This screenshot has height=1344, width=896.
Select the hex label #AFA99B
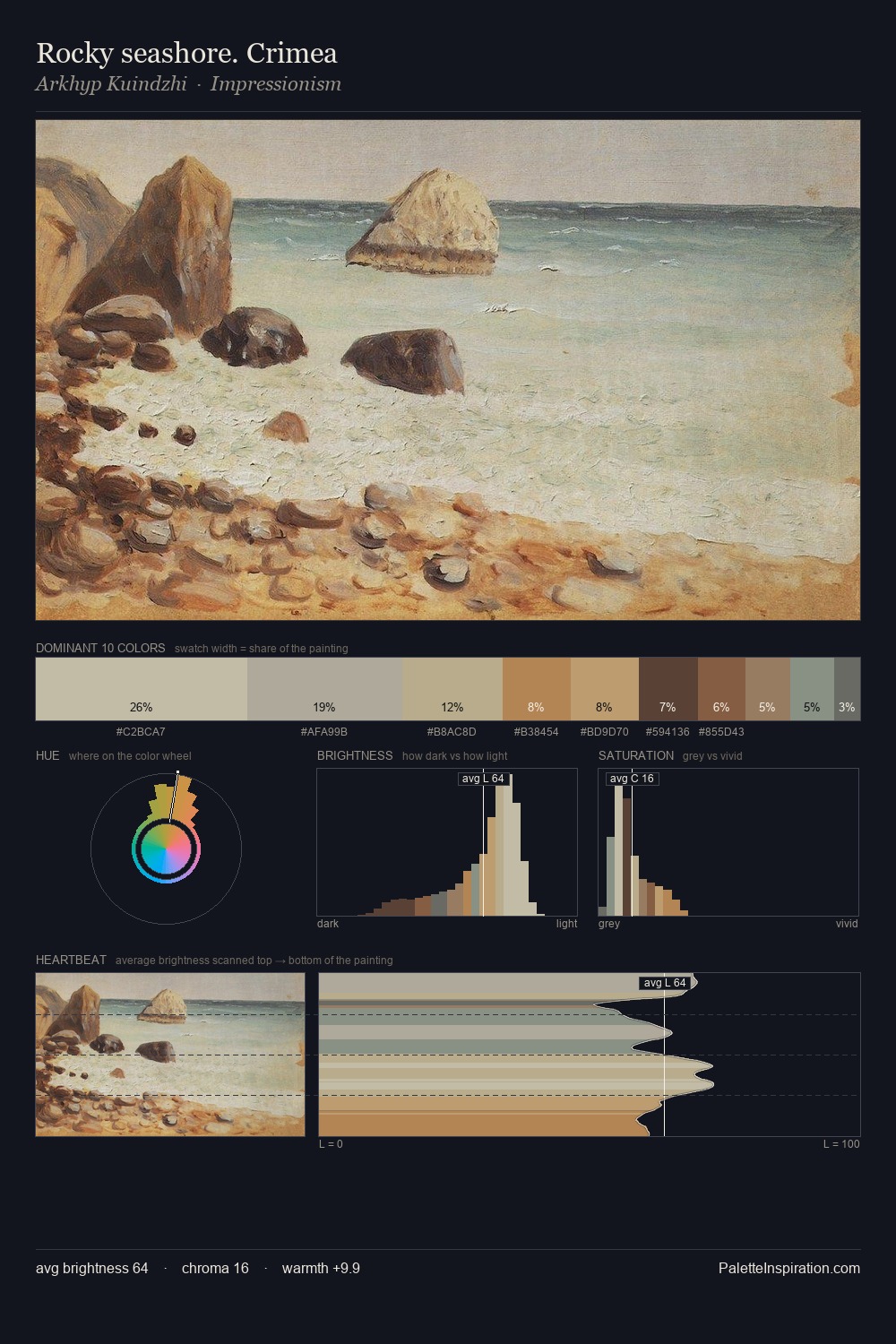[x=324, y=732]
